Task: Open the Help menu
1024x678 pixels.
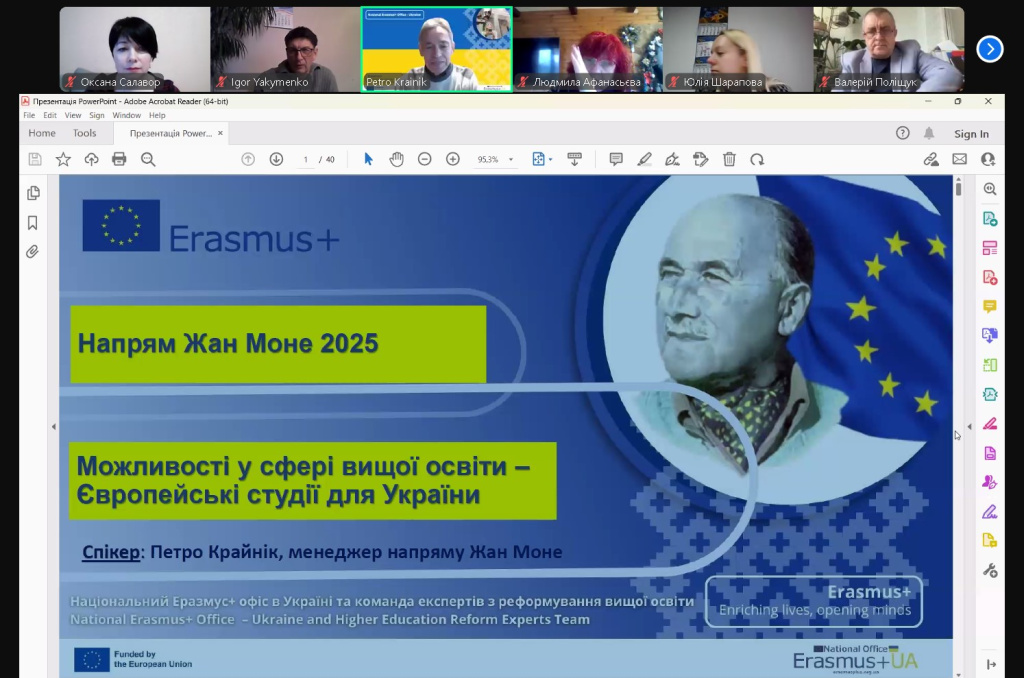Action: tap(157, 115)
